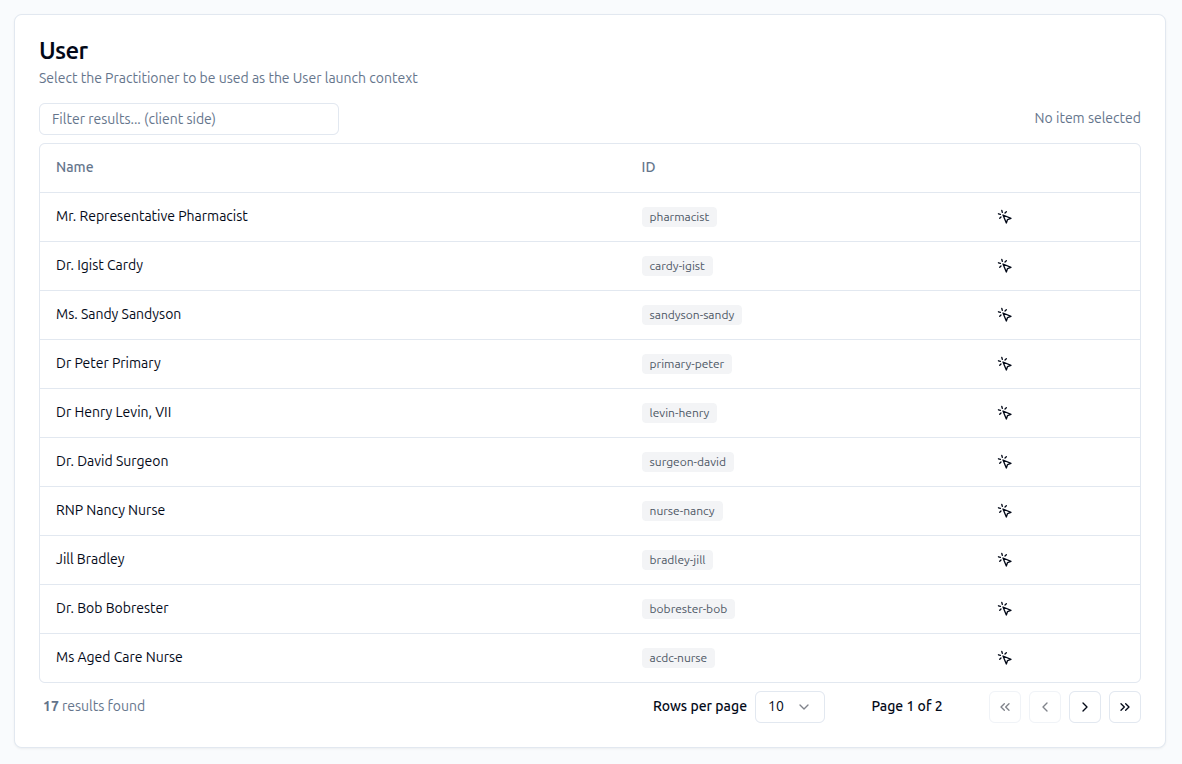This screenshot has height=764, width=1182.
Task: Select Dr. Bob Bobrester via row icon
Action: tap(1005, 609)
